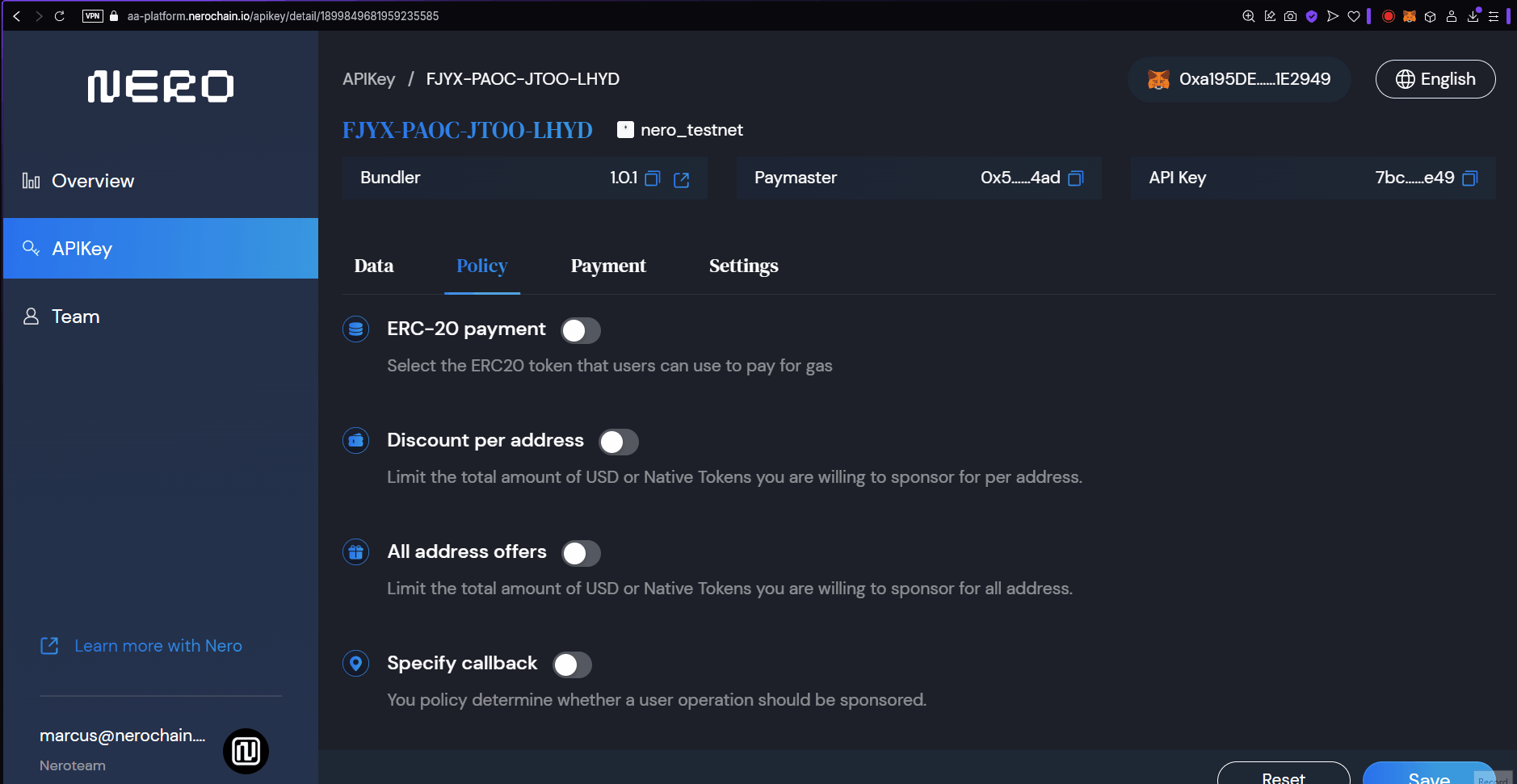Copy the Paymaster address

[x=1075, y=178]
